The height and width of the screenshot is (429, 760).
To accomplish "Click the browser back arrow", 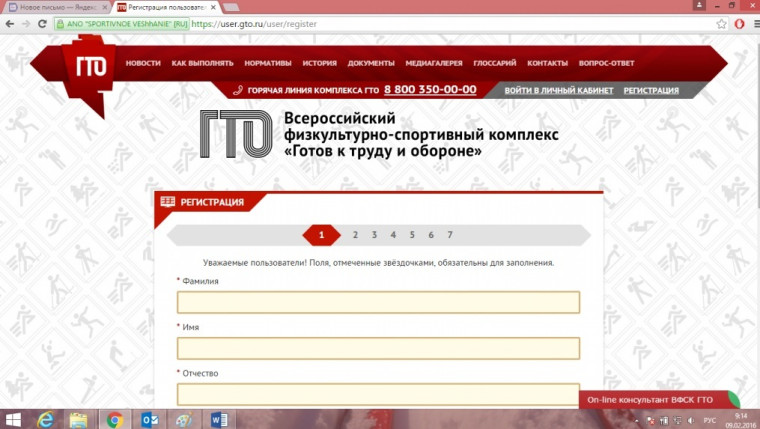I will (10, 24).
